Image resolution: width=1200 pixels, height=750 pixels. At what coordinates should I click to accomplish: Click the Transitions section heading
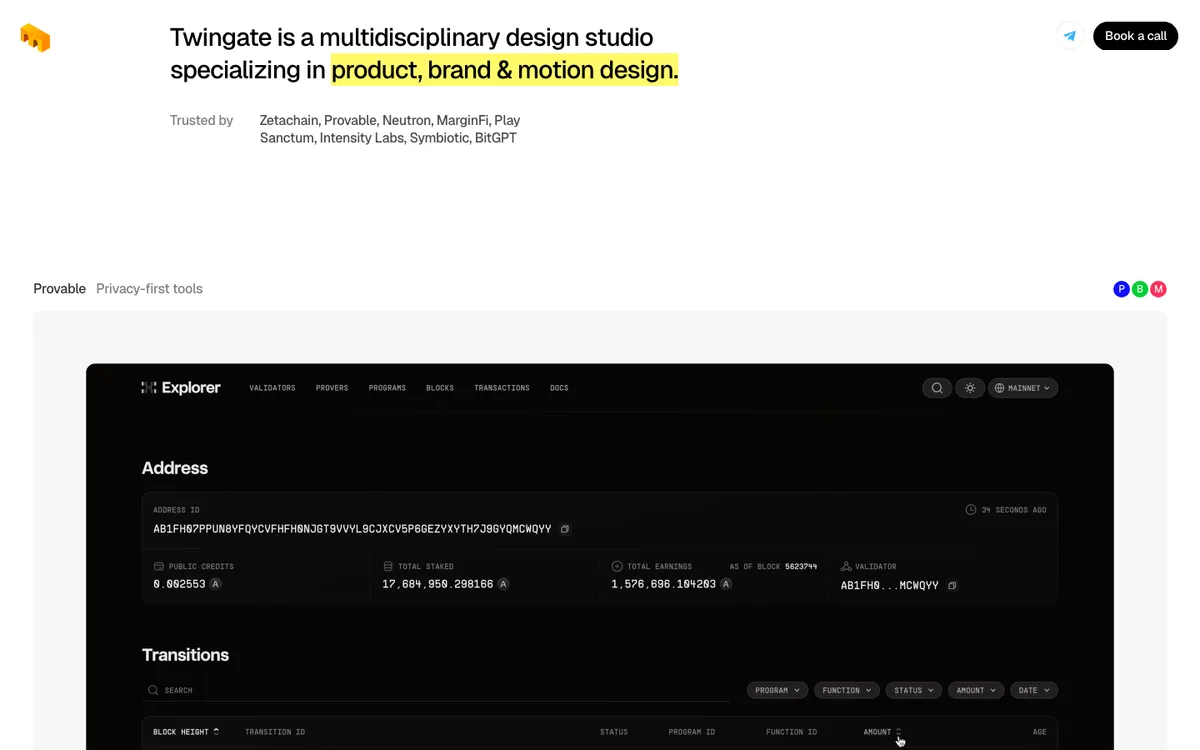185,655
